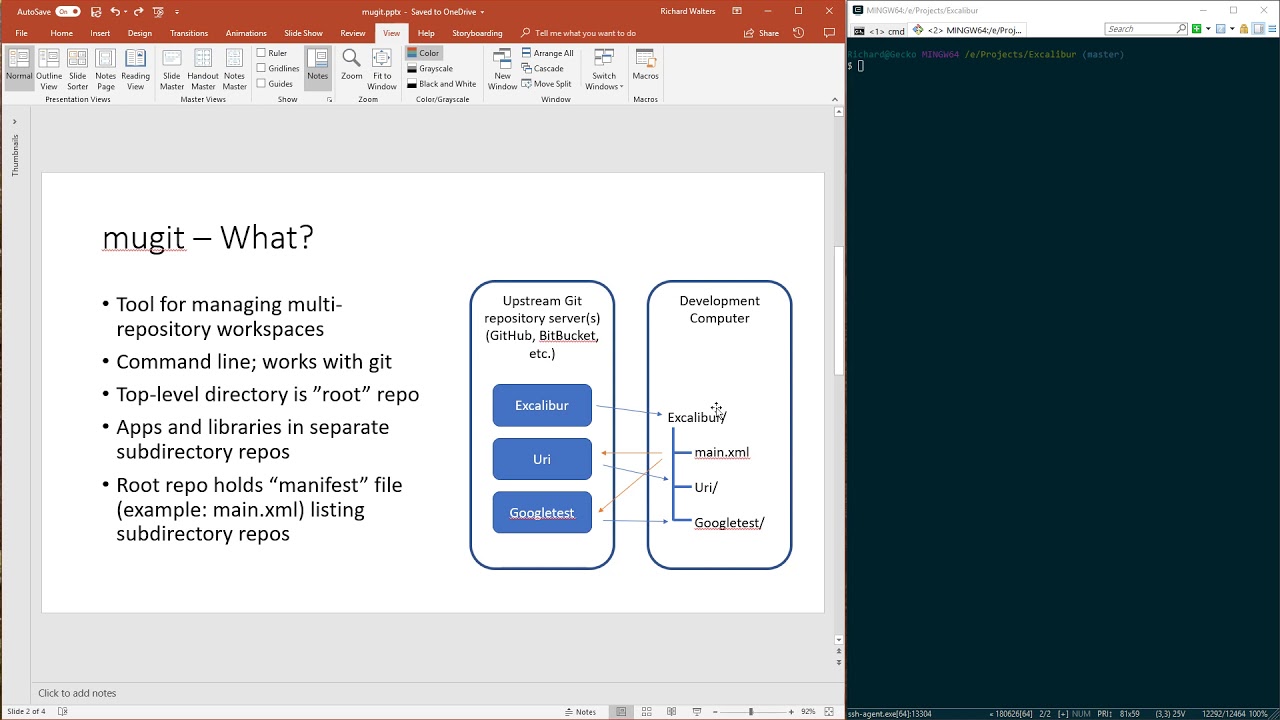Open the Zoom dialog

coord(351,64)
